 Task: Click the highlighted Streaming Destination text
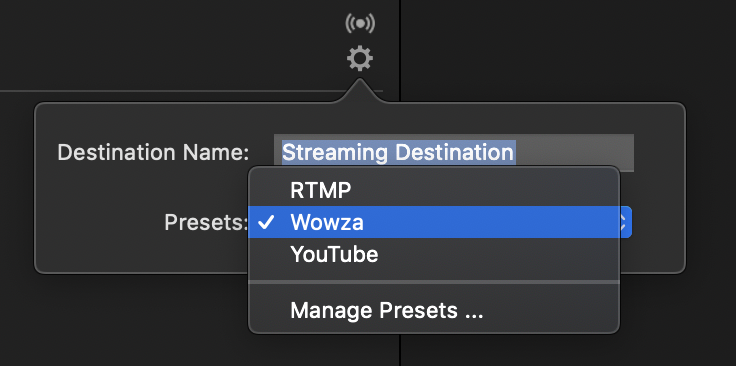[398, 152]
